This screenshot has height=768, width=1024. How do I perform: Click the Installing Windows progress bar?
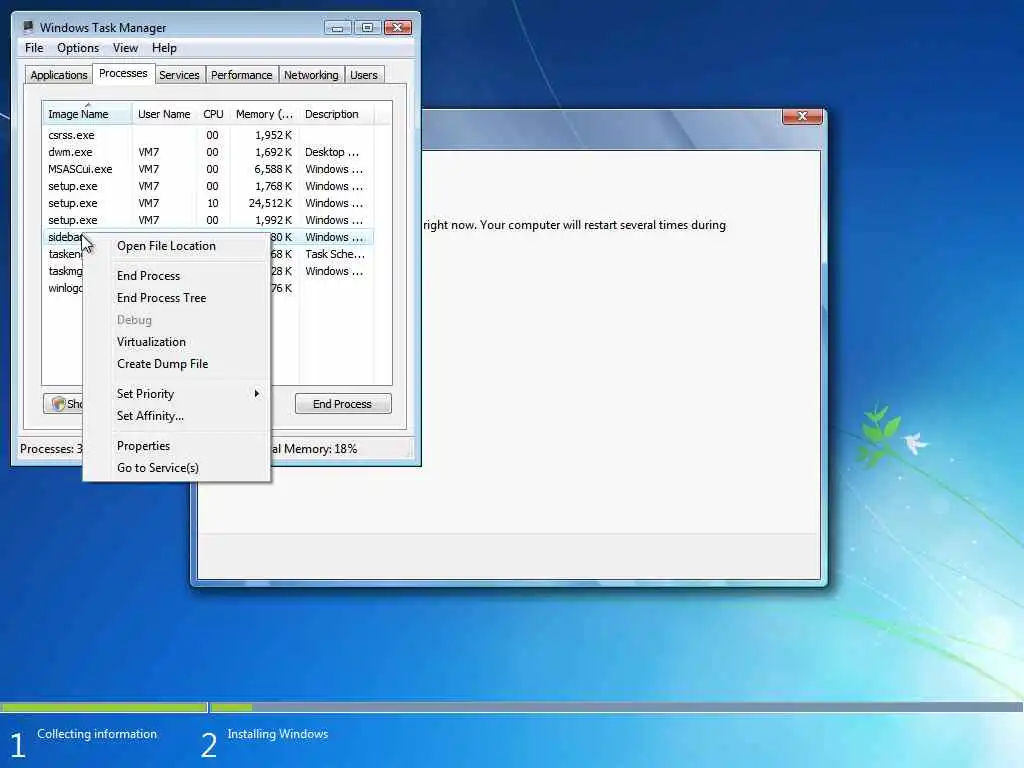(616, 707)
